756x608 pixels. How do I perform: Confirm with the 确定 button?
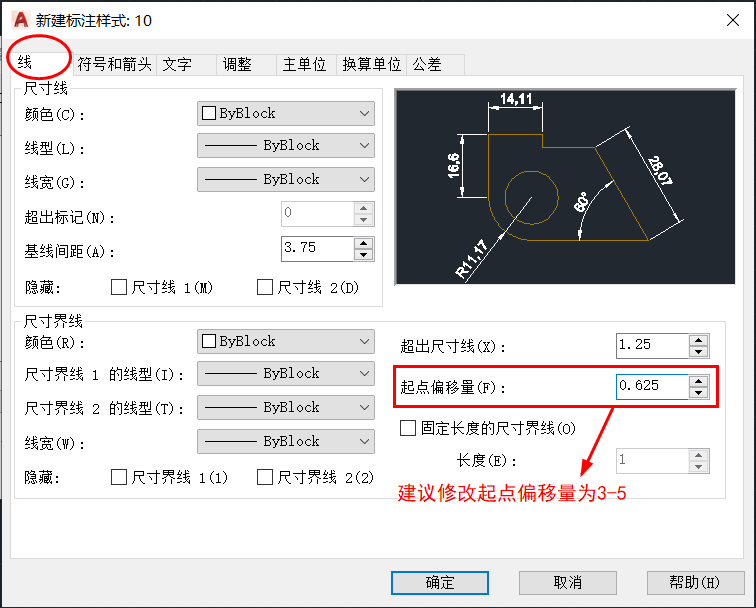440,582
